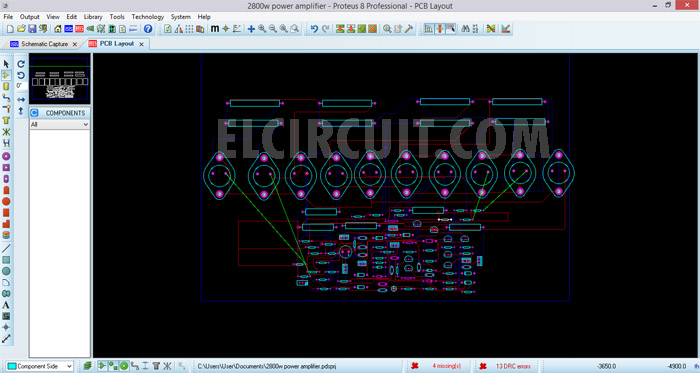This screenshot has height=373, width=700.
Task: Click into the rotation angle field
Action: [21, 86]
